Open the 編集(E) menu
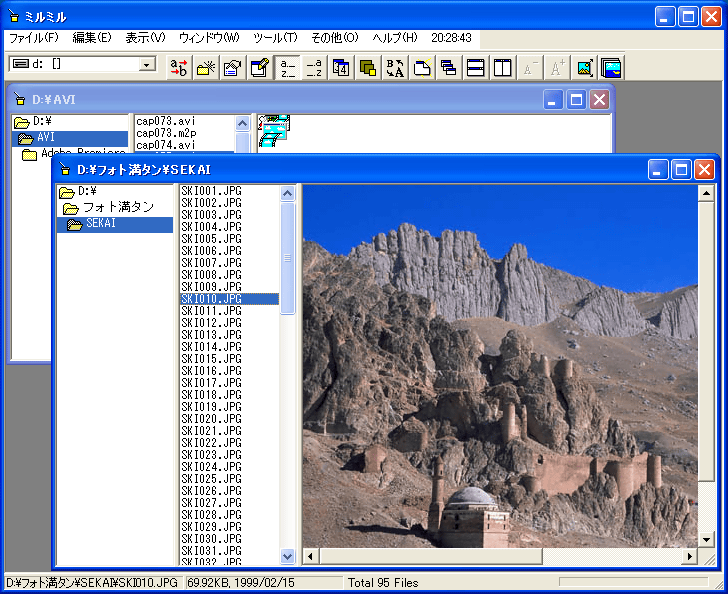Viewport: 728px width, 594px height. coord(92,38)
